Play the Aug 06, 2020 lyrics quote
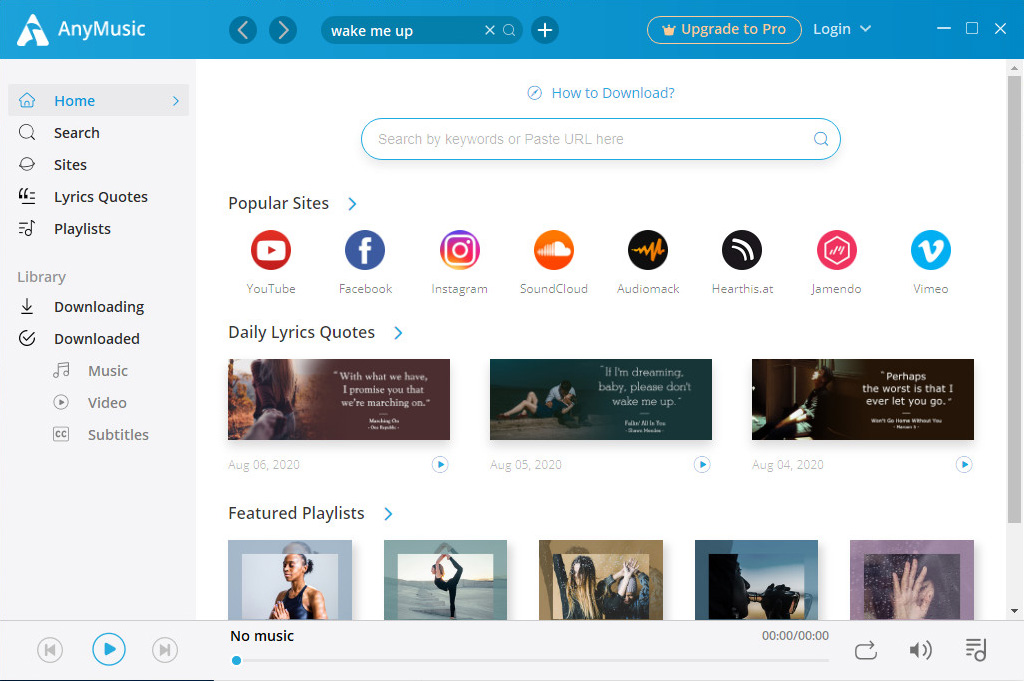The width and height of the screenshot is (1024, 681). point(440,464)
